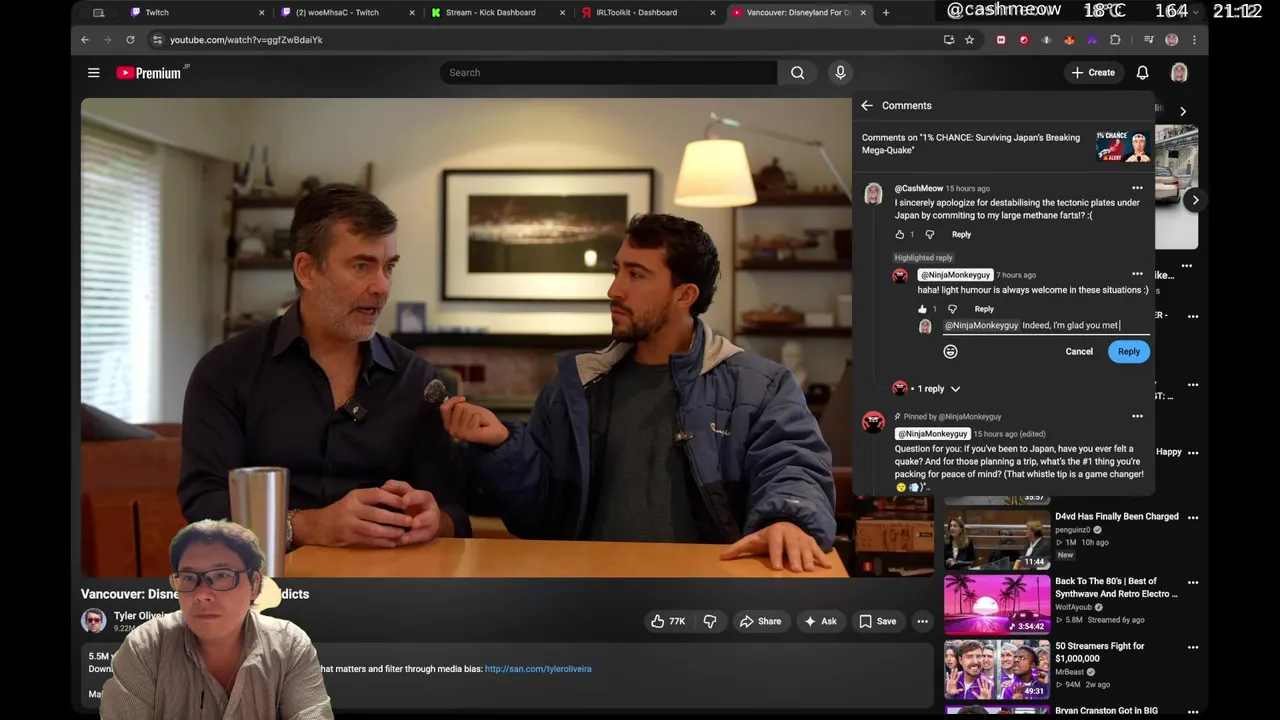Open options for NinjaMonkeyguy's highlighted reply

(x=1137, y=274)
